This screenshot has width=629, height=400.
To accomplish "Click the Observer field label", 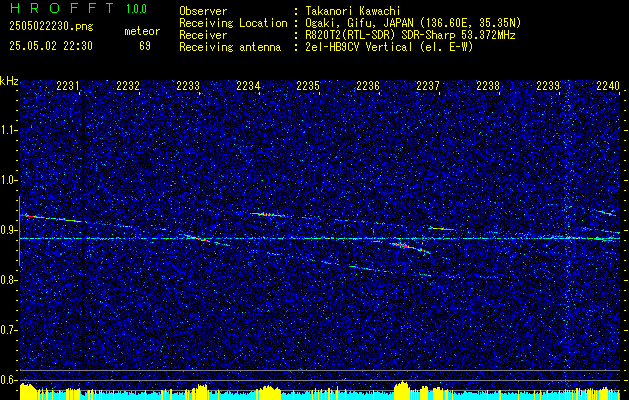I will pyautogui.click(x=203, y=11).
